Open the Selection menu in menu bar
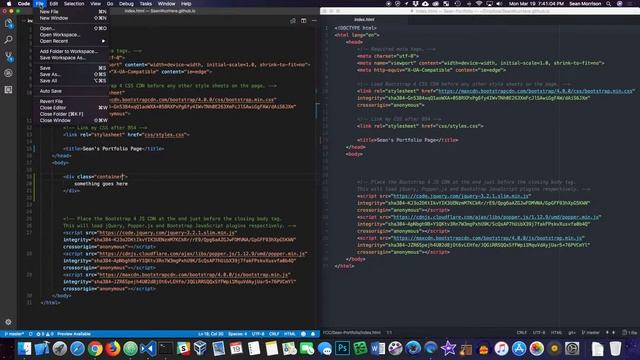640x360 pixels. (x=74, y=4)
